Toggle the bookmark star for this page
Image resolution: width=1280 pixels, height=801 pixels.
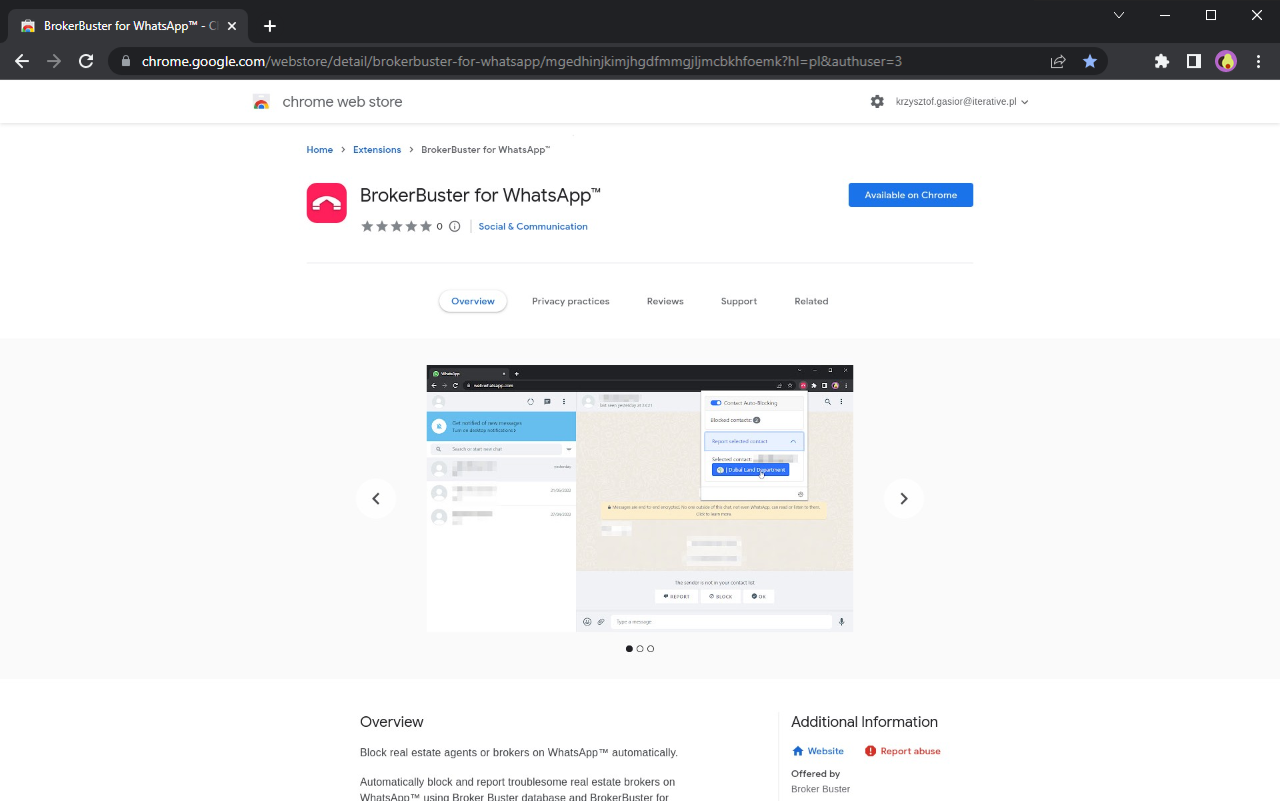pyautogui.click(x=1090, y=61)
